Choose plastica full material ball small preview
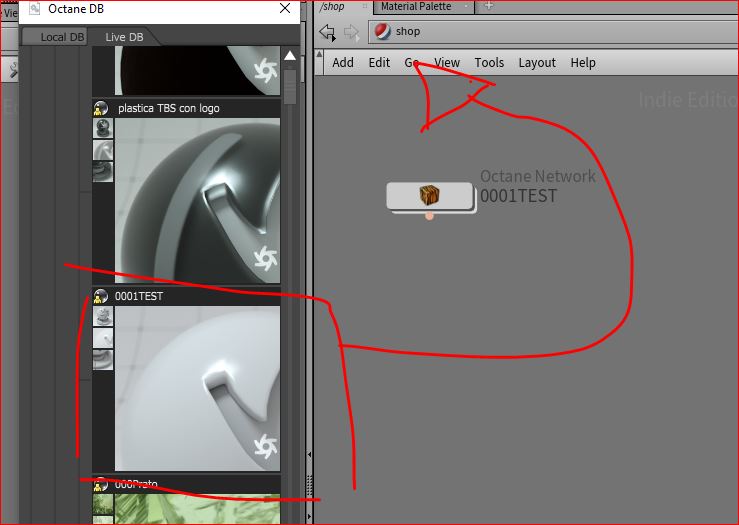739x525 pixels. click(103, 128)
